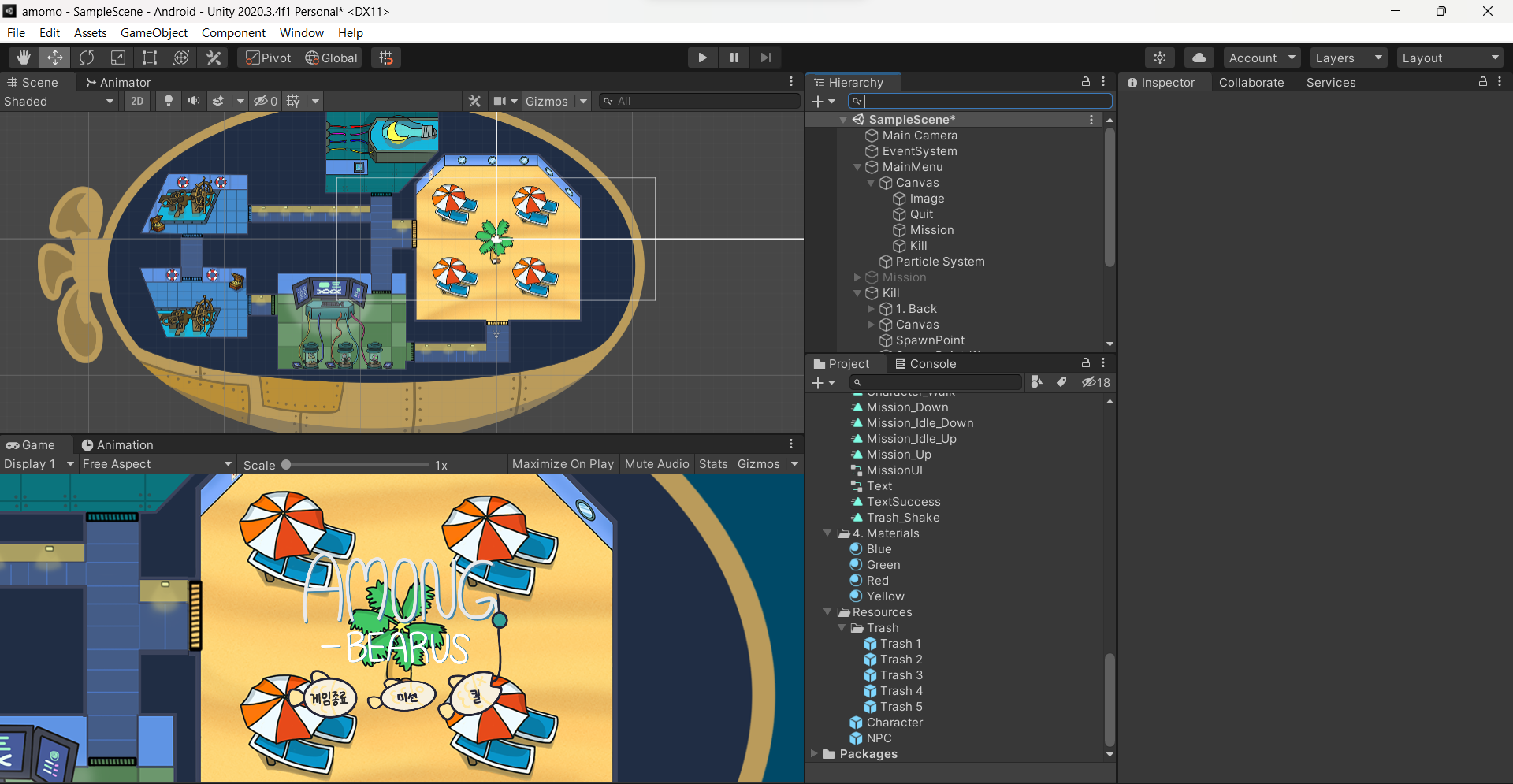
Task: Open the Window menu
Action: tap(302, 32)
